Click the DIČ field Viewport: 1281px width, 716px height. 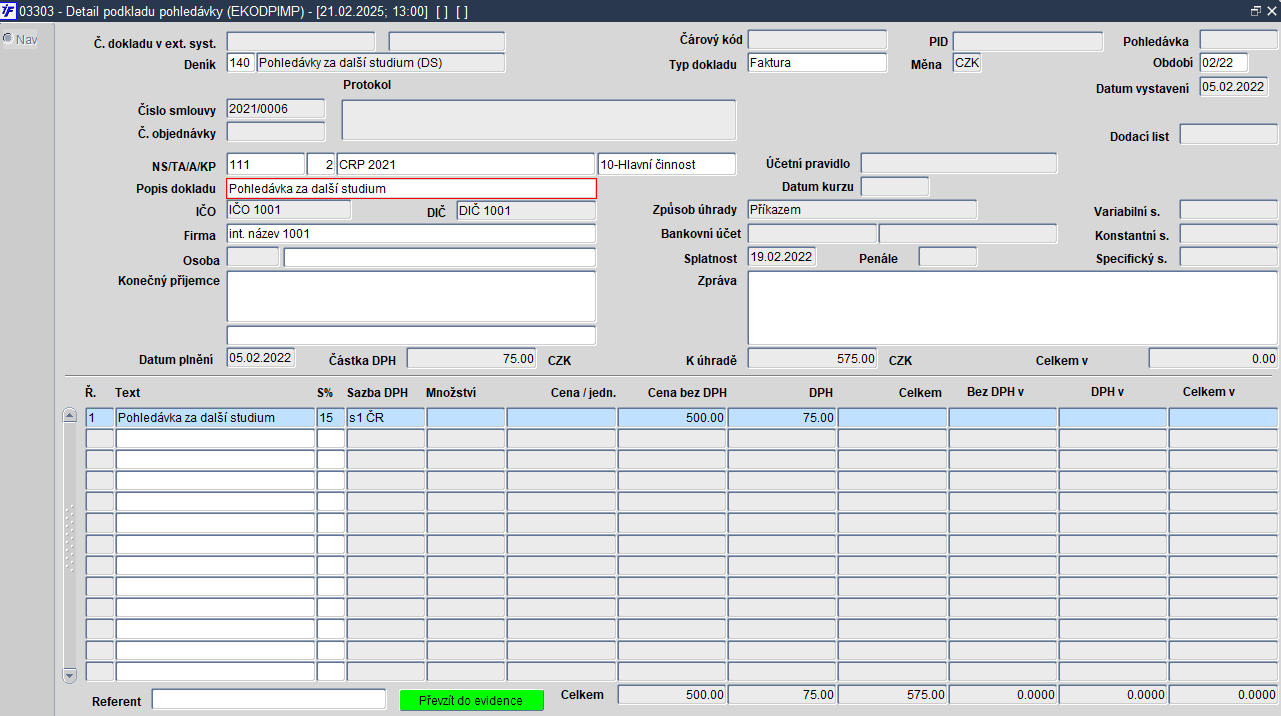pyautogui.click(x=526, y=210)
